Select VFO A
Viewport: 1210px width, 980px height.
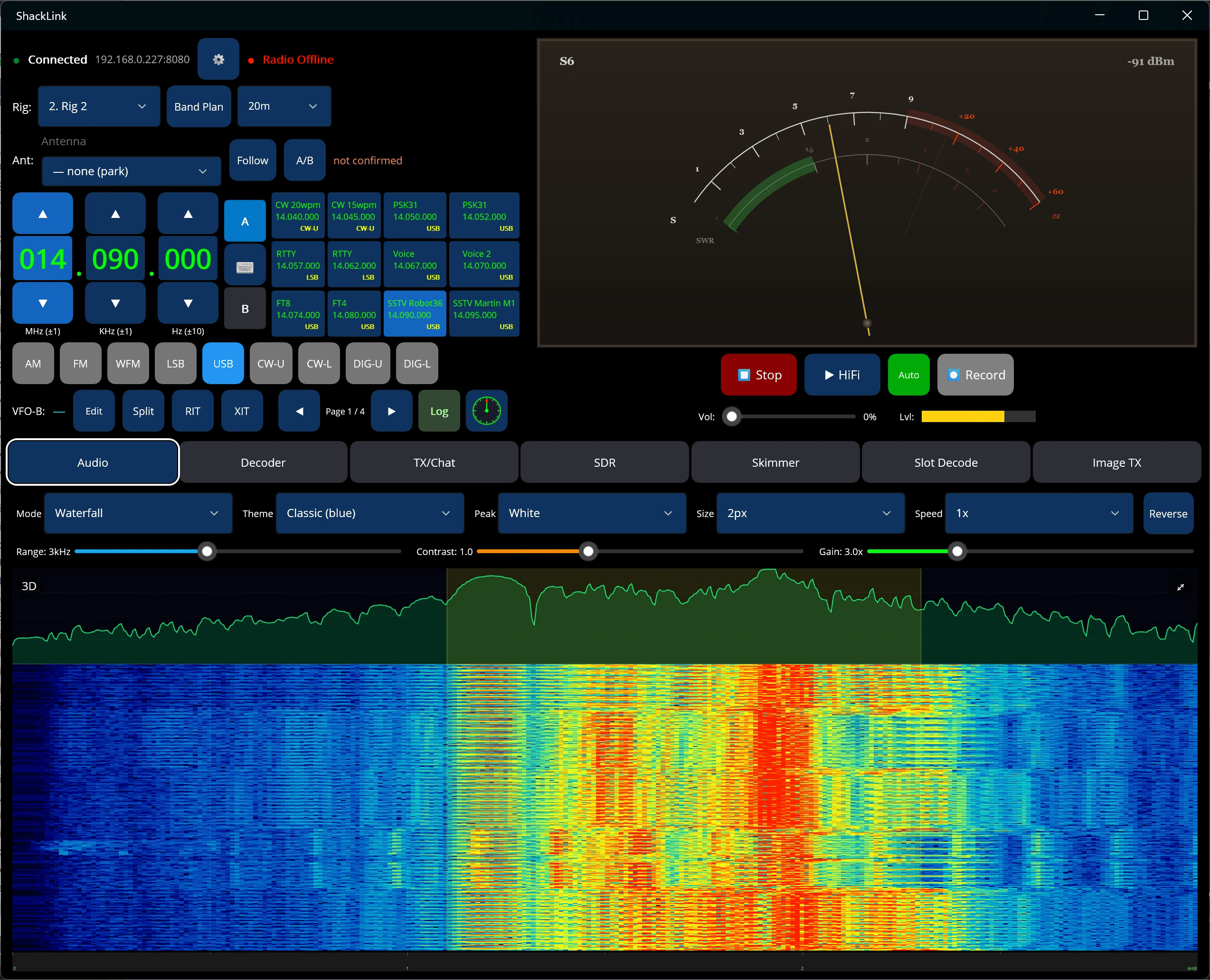pyautogui.click(x=245, y=221)
